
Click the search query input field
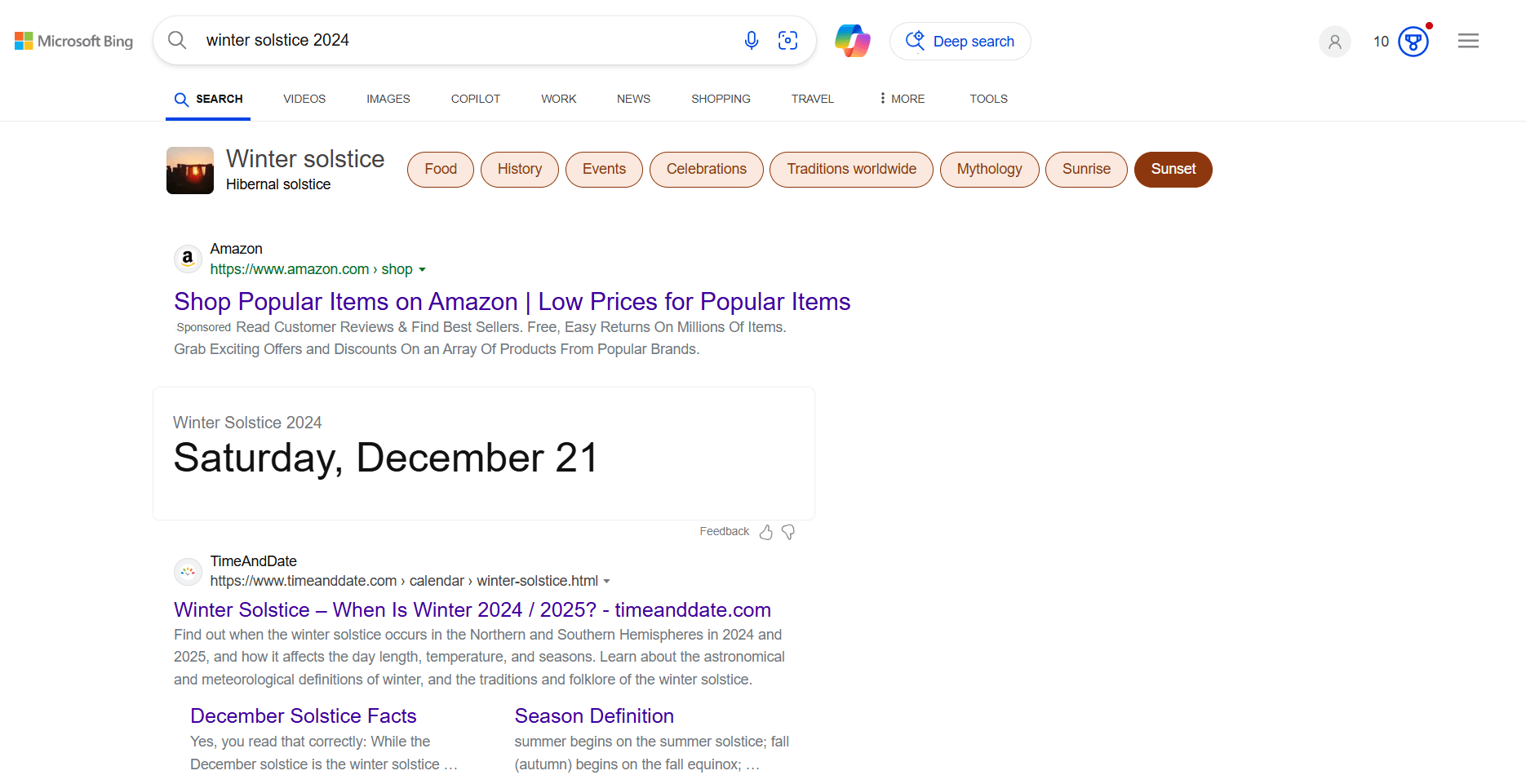click(x=457, y=40)
